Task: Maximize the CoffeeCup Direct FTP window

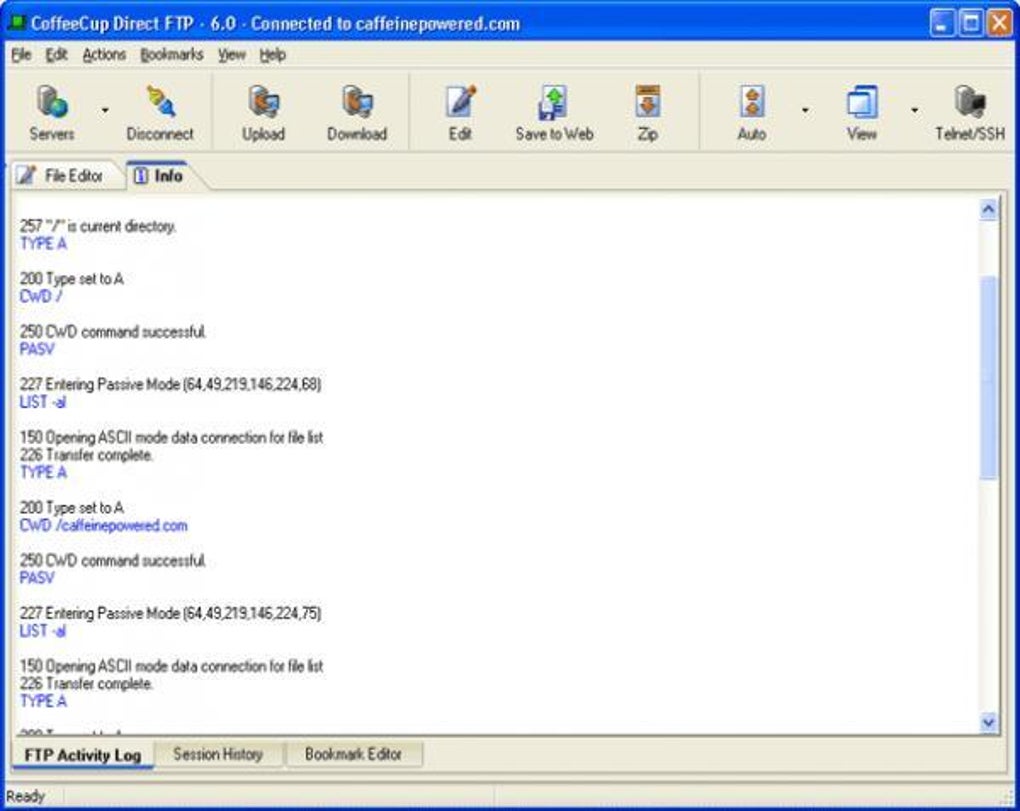Action: [971, 23]
